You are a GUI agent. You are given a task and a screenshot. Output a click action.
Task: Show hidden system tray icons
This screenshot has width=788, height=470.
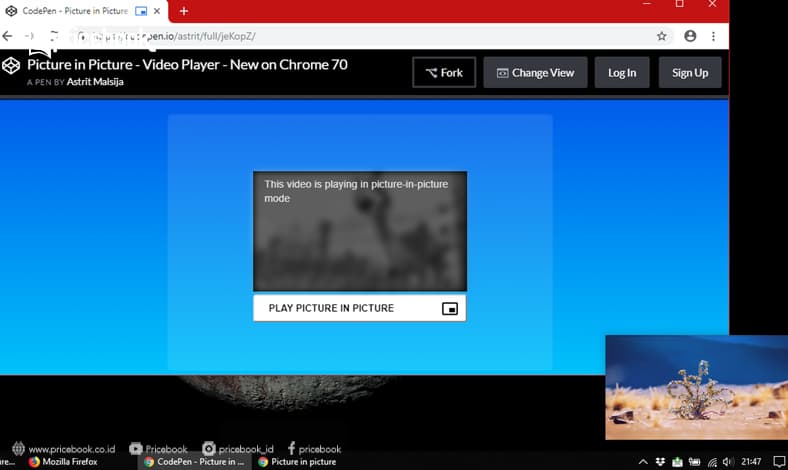[x=643, y=461]
